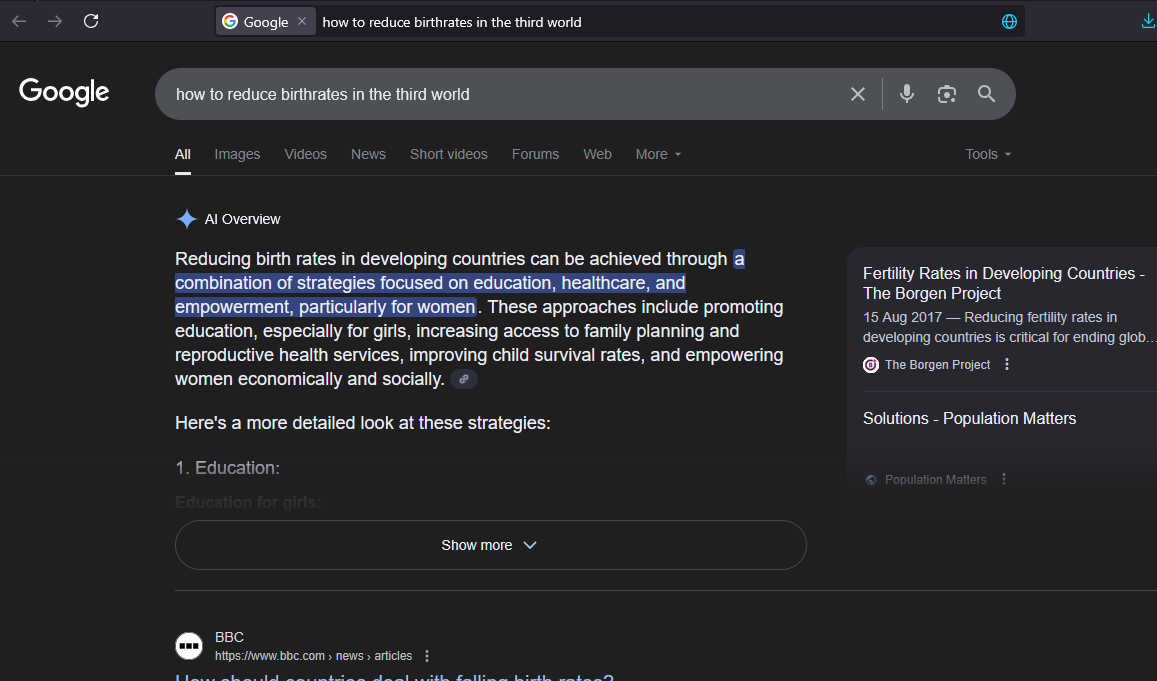Go to the Google homepage logo

pos(64,92)
